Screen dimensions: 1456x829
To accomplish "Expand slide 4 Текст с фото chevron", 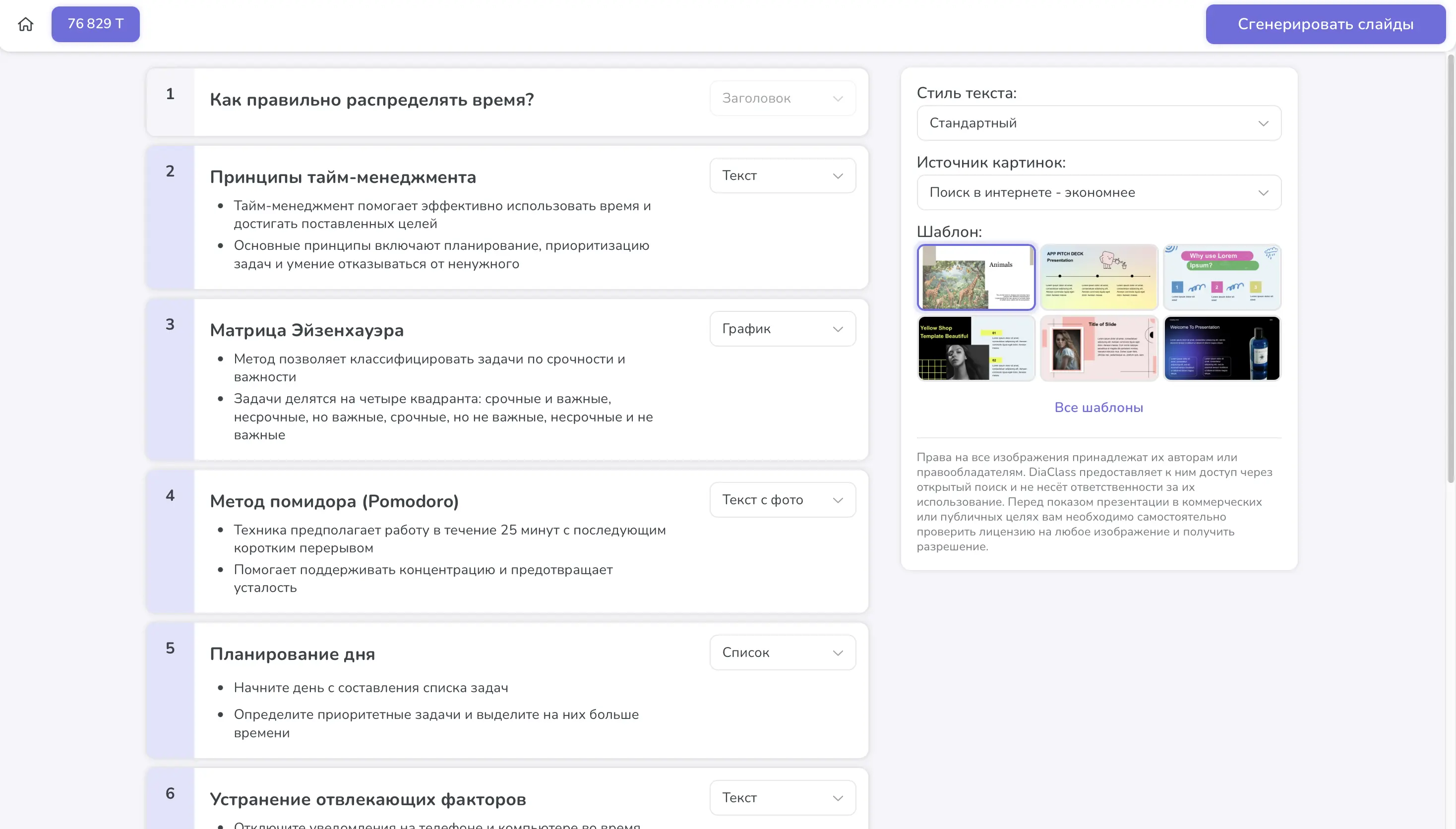I will pos(838,500).
